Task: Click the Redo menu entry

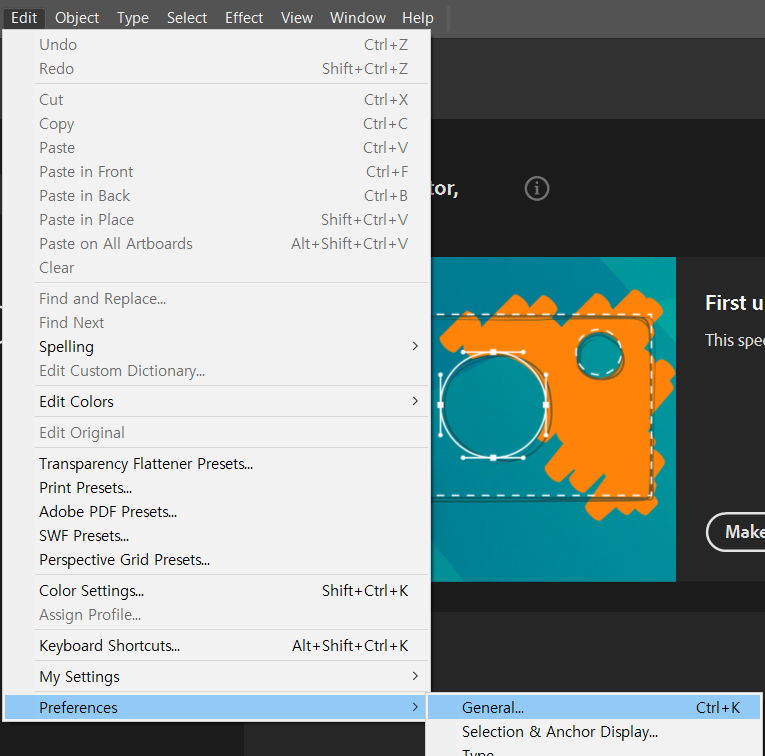Action: 217,69
